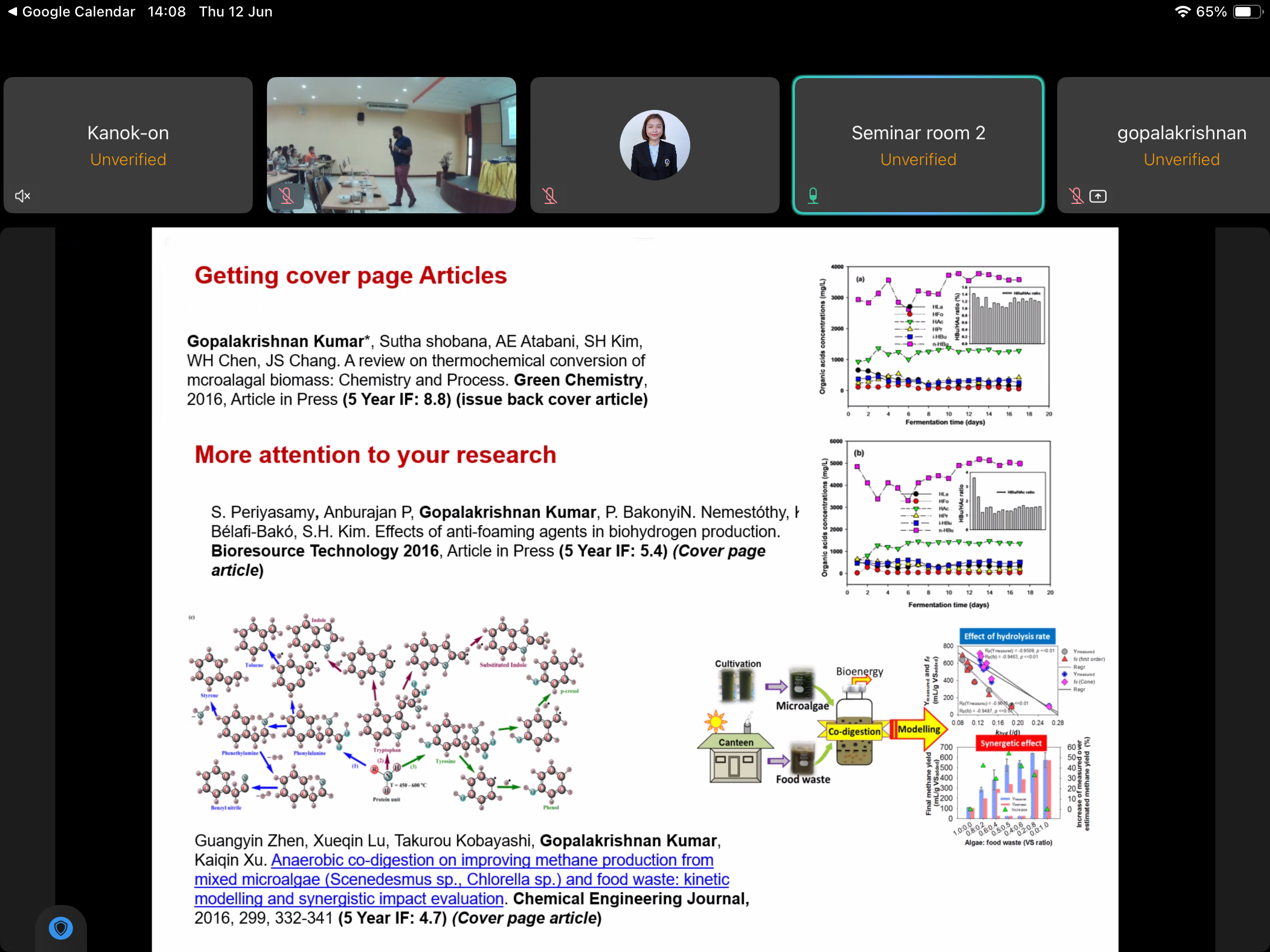Tap 'Chemical Engineering Journal,' citation text

[x=631, y=899]
